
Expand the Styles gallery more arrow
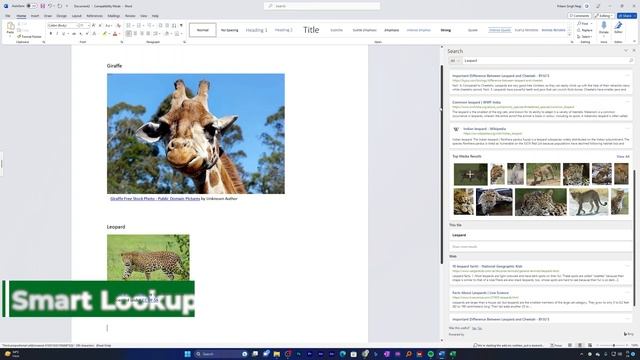(x=570, y=36)
